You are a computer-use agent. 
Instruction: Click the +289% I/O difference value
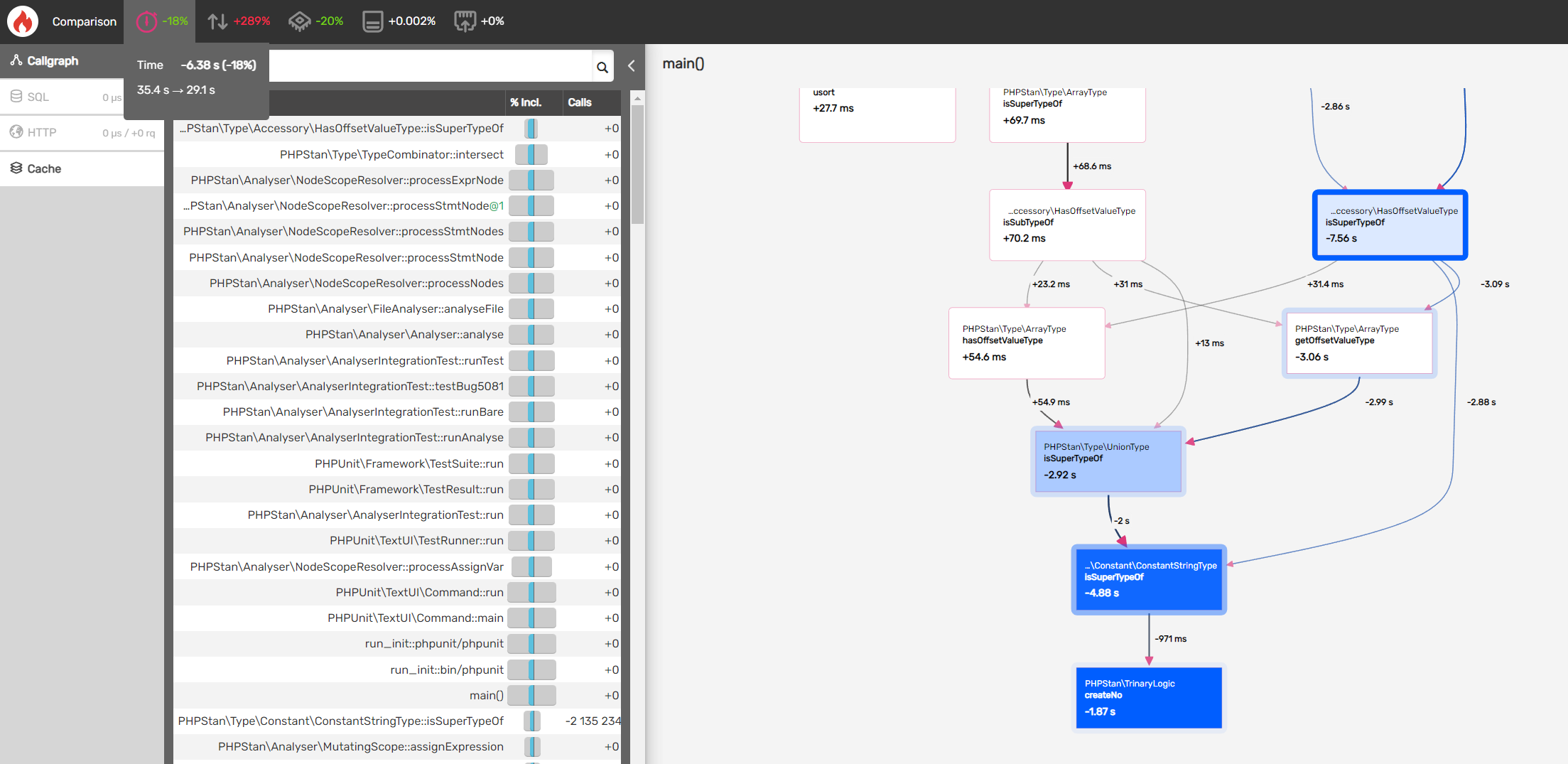pyautogui.click(x=252, y=21)
